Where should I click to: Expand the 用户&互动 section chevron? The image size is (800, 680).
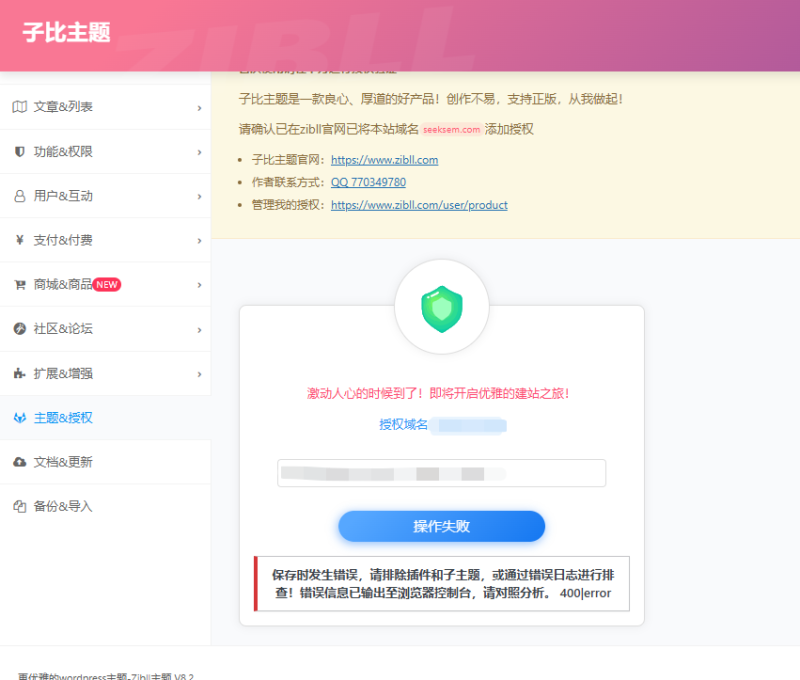pos(200,196)
